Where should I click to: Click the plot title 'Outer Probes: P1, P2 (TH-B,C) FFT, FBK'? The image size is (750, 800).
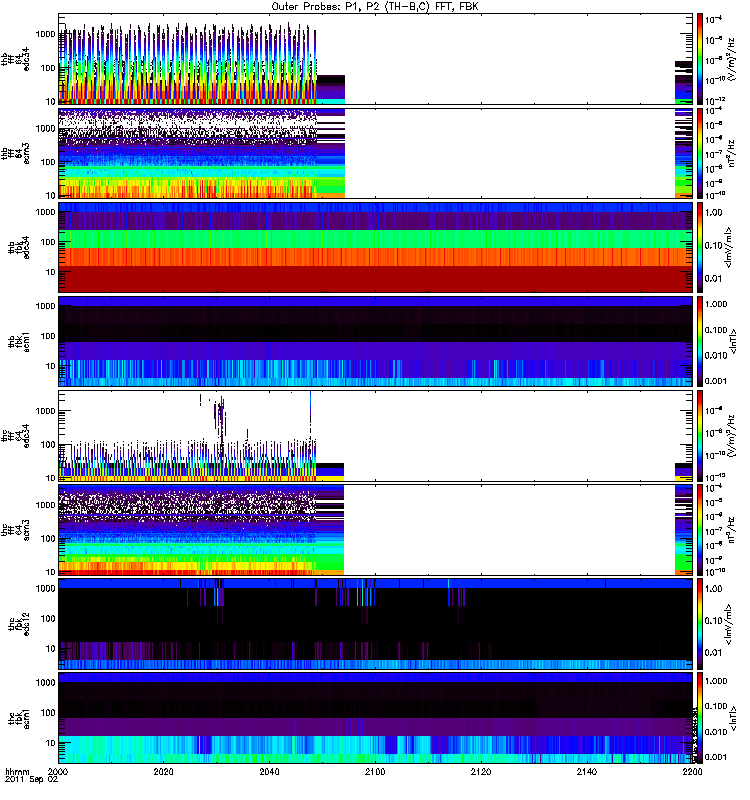(375, 7)
